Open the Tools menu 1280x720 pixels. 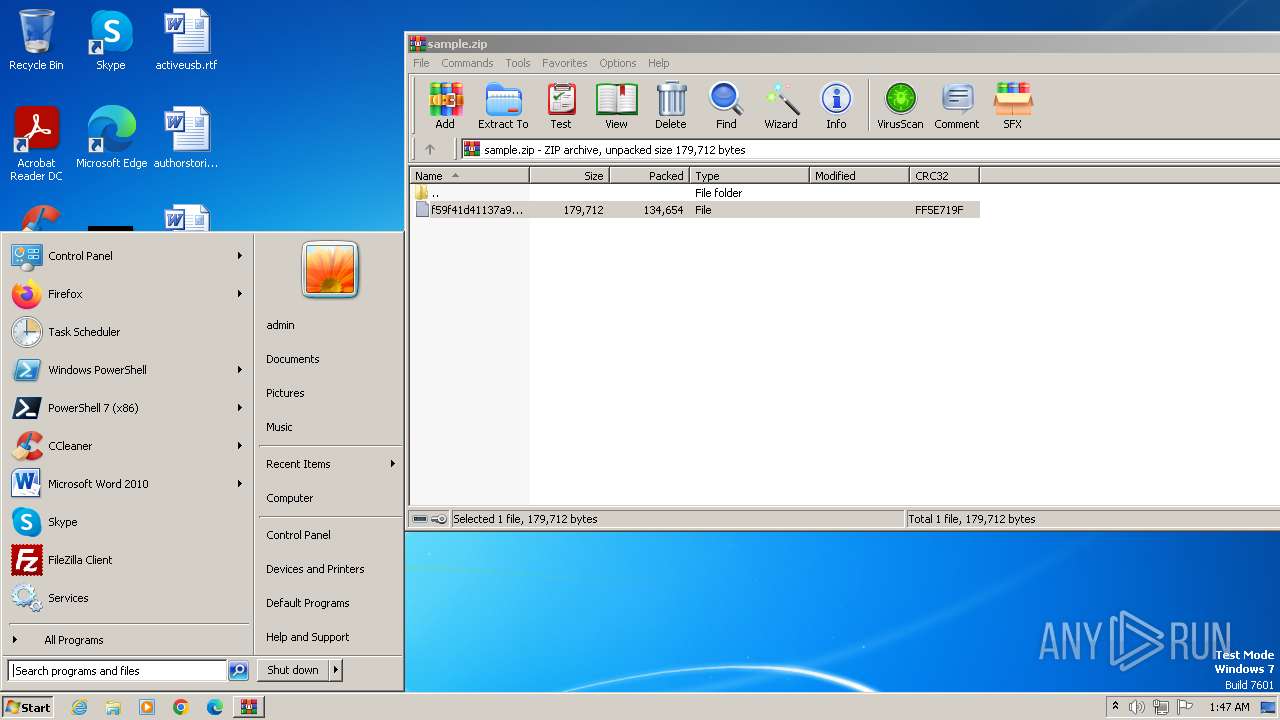518,63
